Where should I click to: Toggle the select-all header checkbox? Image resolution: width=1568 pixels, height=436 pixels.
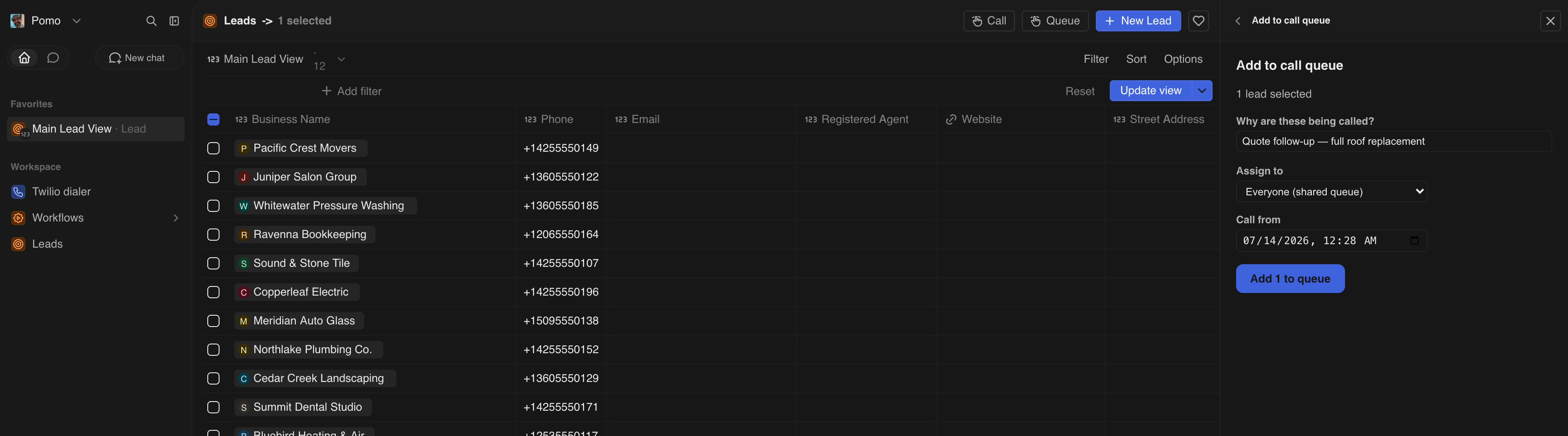click(x=213, y=119)
